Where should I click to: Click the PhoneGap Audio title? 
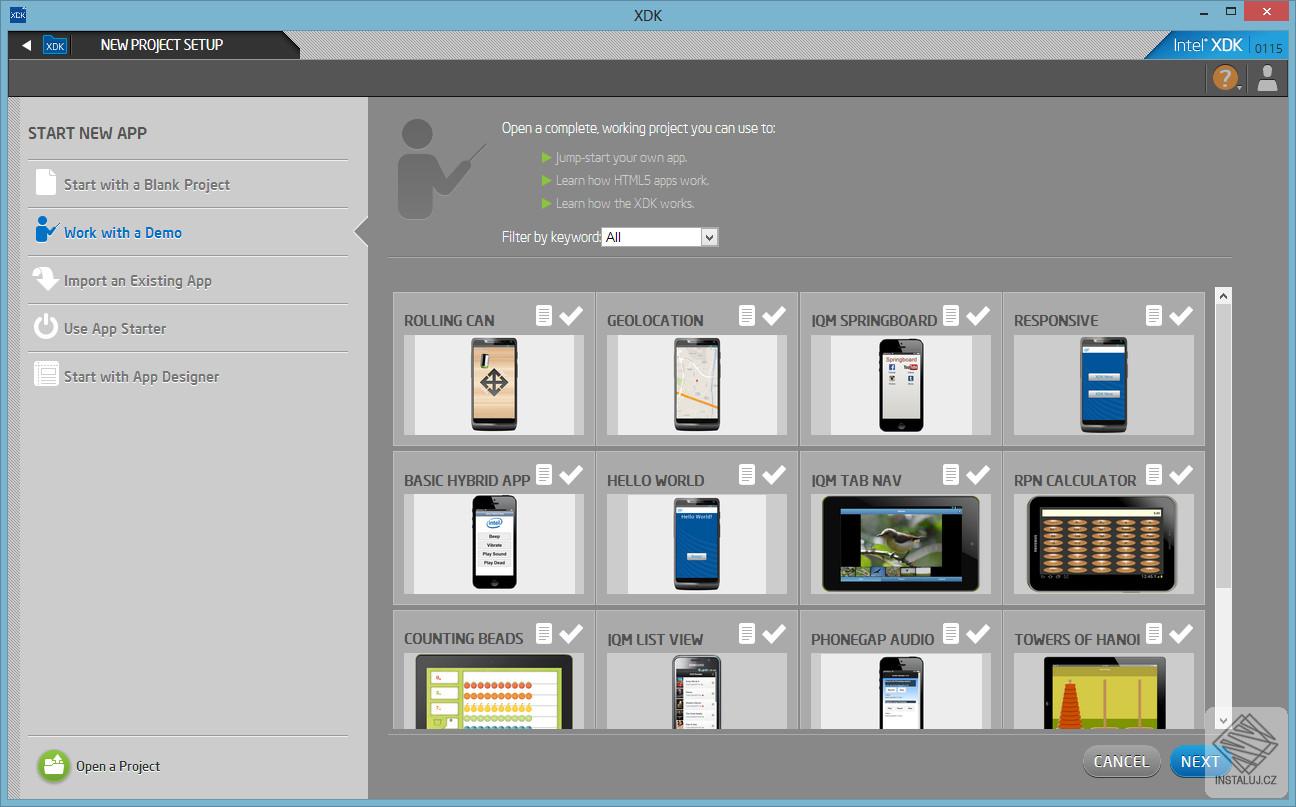click(x=873, y=639)
